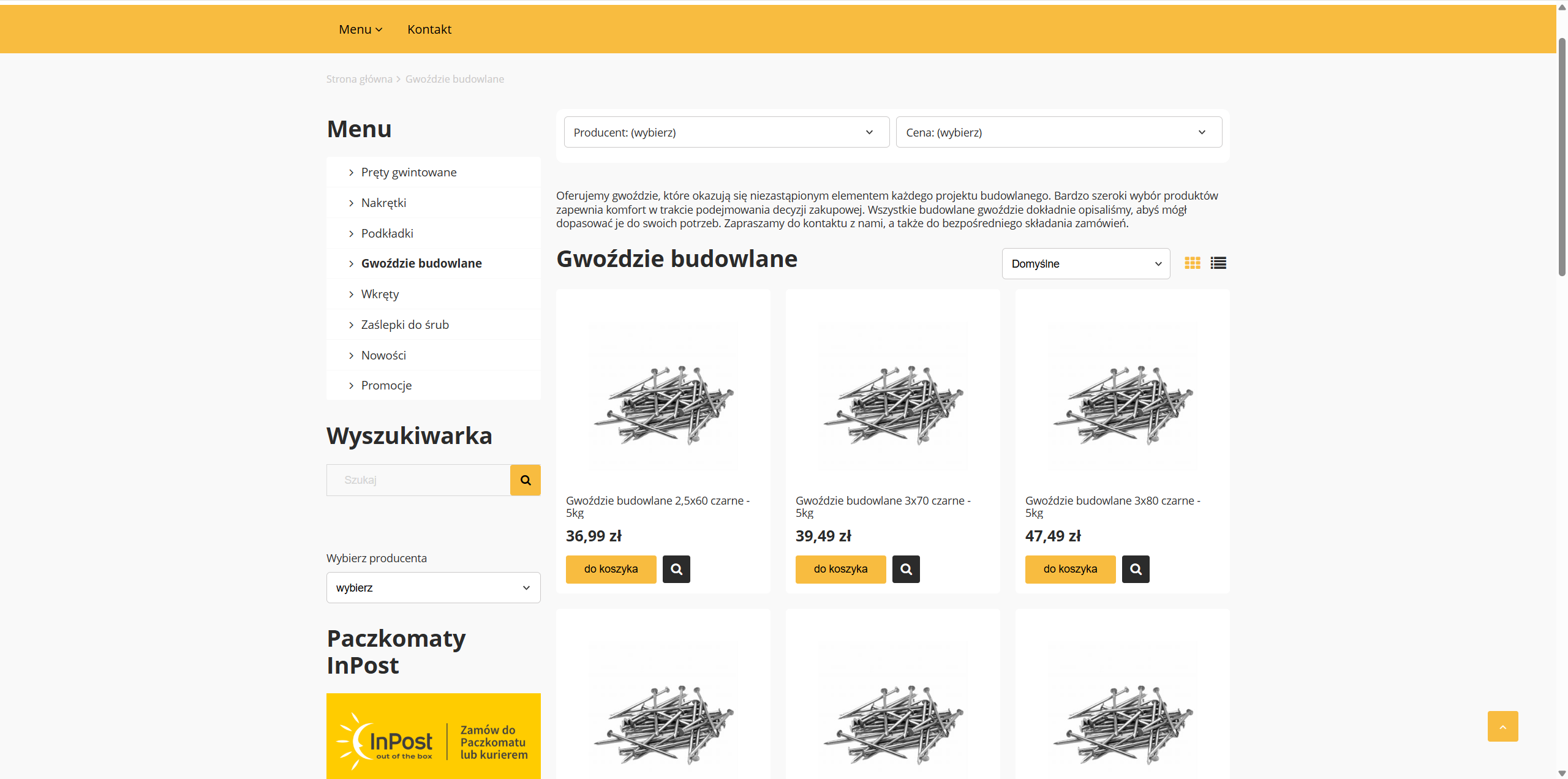Open the Promocje category
Viewport: 1568px width, 779px height.
click(386, 385)
